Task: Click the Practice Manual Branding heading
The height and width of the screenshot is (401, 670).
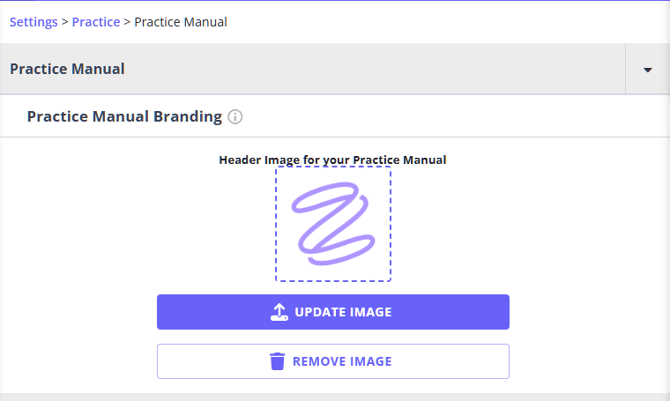Action: (124, 116)
